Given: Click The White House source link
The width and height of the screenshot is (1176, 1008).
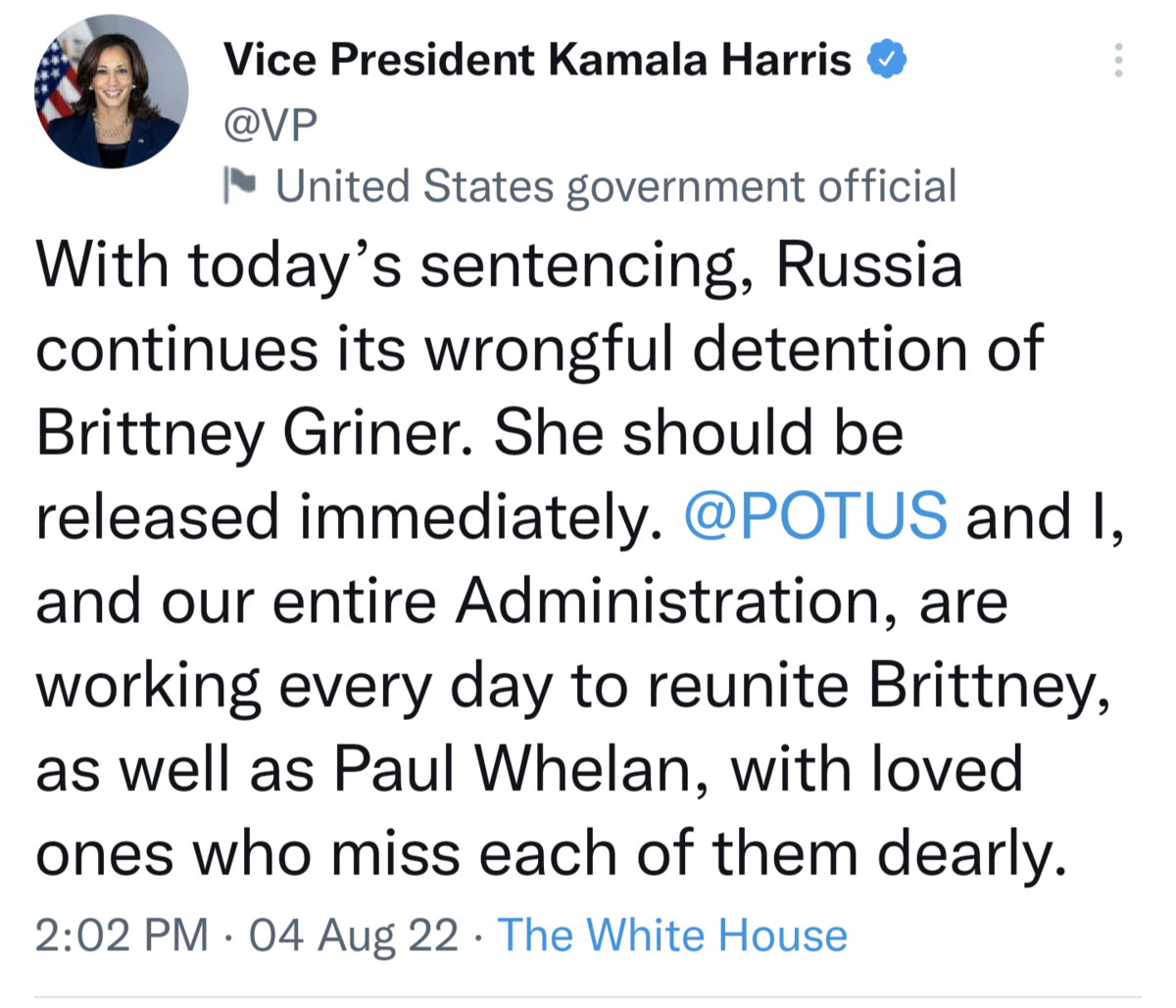Looking at the screenshot, I should click(672, 935).
